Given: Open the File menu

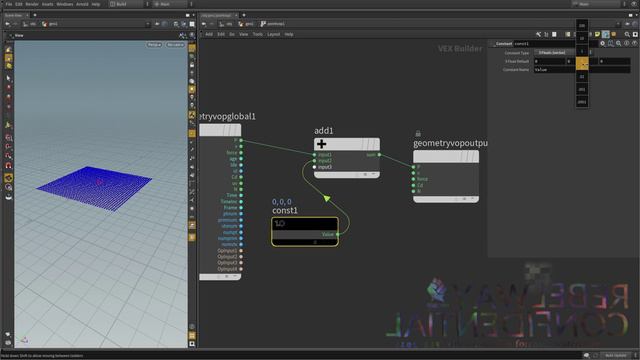Looking at the screenshot, I should point(9,4).
